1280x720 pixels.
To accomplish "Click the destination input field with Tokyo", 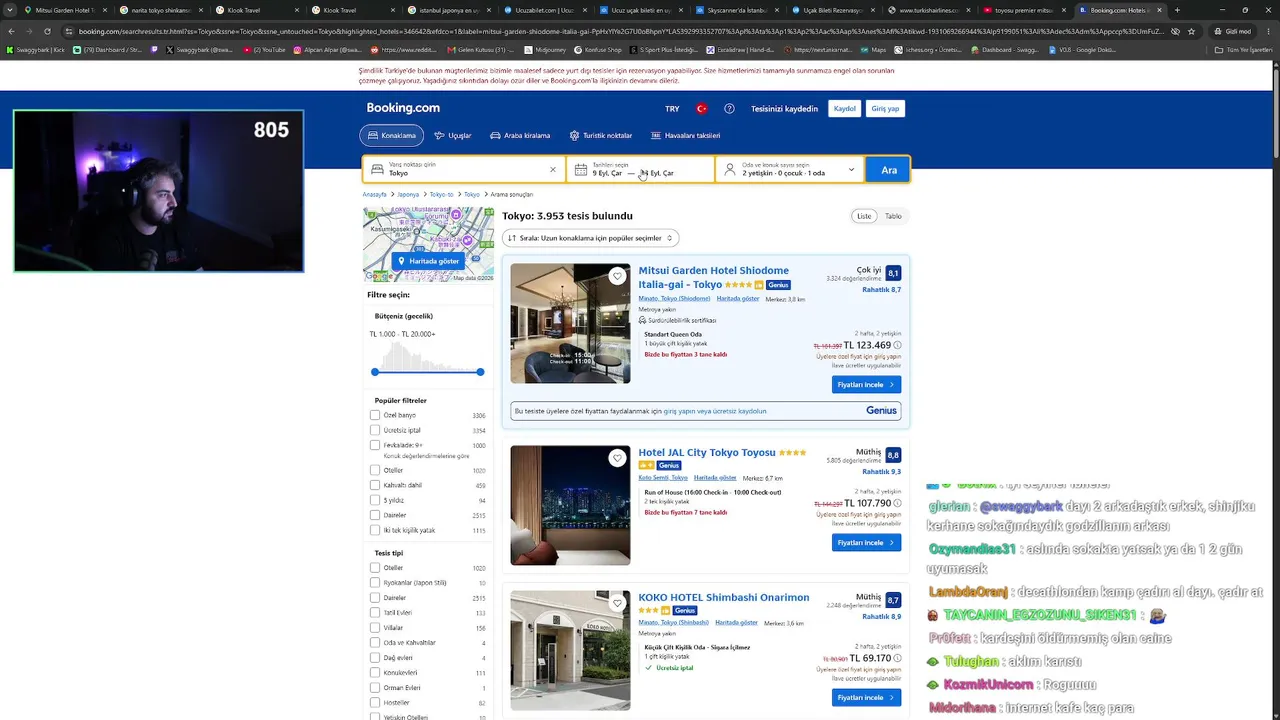I will coord(465,170).
